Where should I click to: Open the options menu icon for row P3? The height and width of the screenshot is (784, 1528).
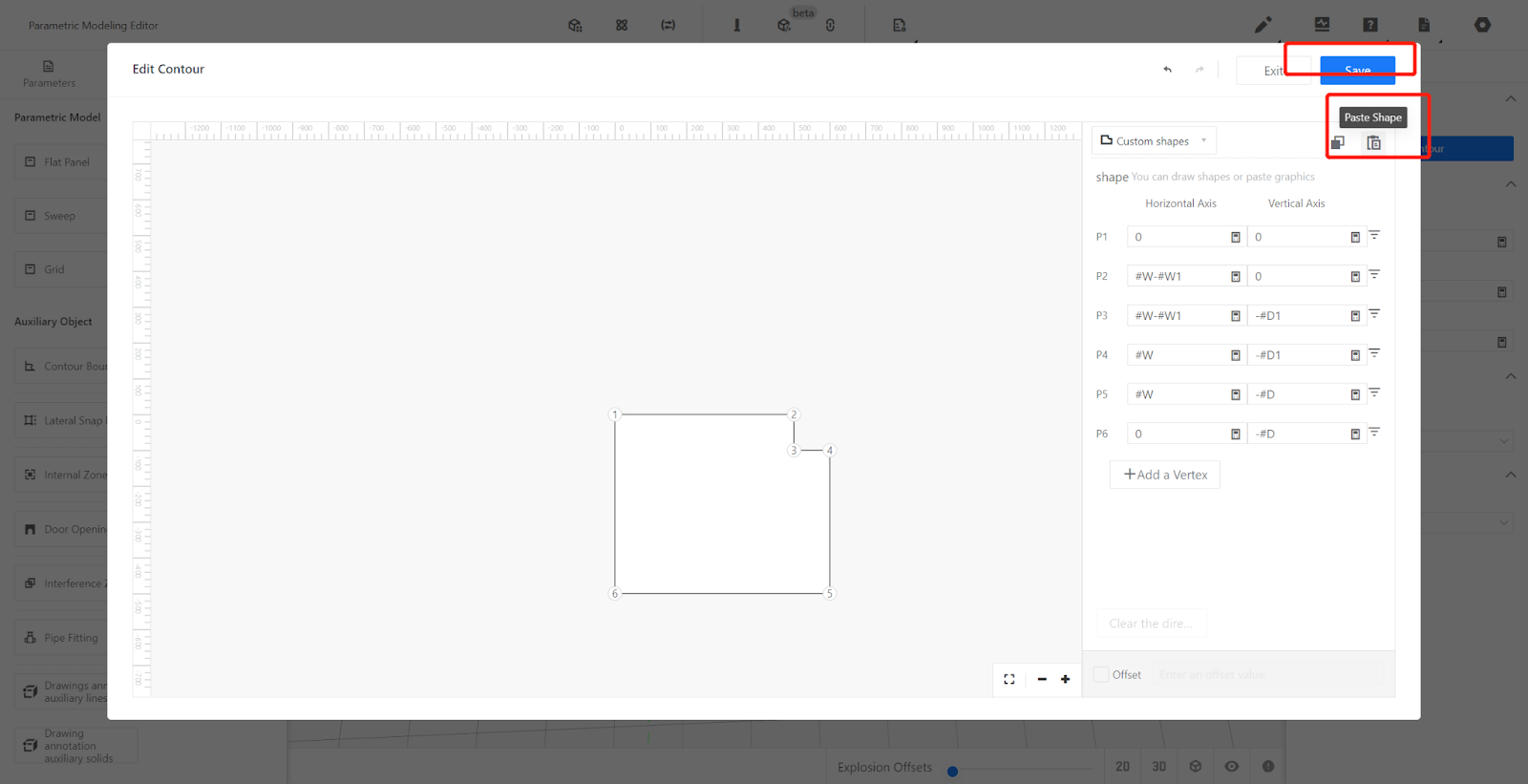point(1374,314)
